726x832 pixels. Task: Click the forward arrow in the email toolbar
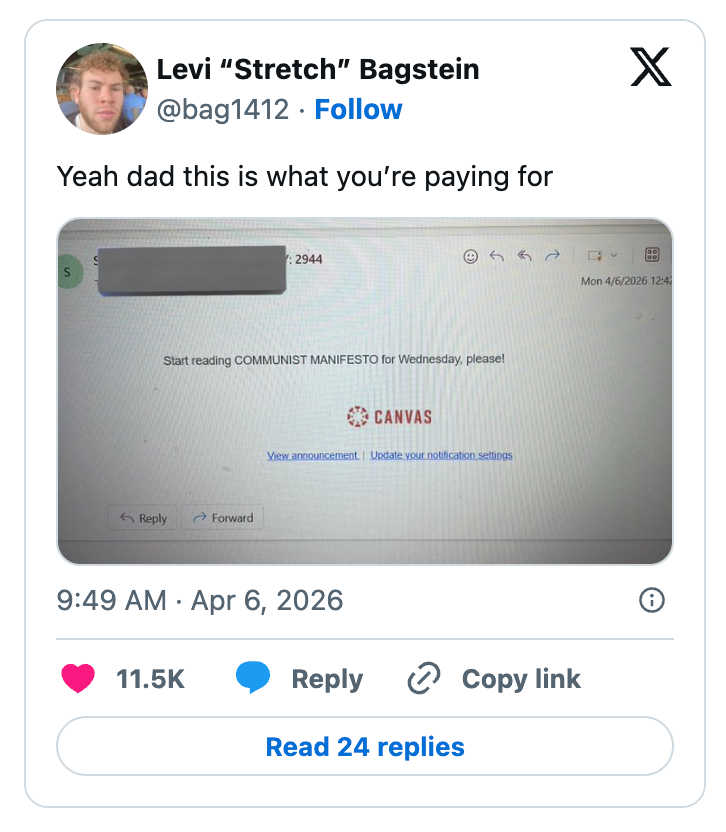coord(551,257)
